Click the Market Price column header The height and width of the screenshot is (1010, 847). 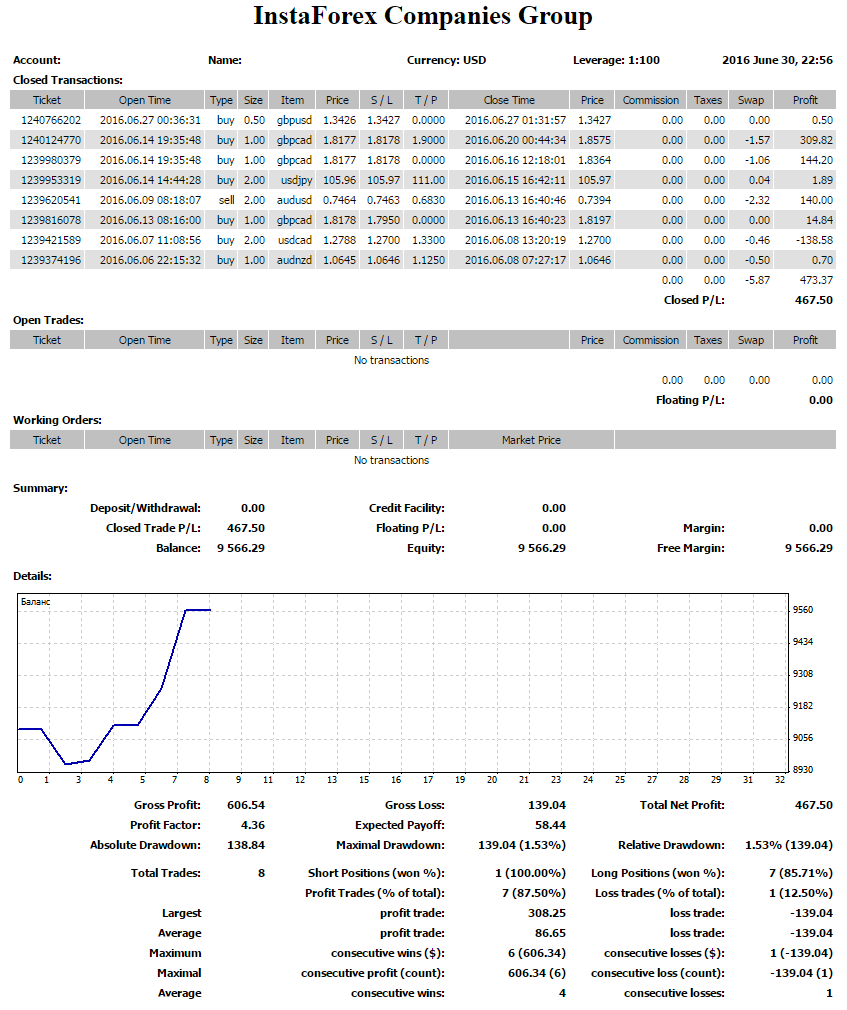point(531,439)
